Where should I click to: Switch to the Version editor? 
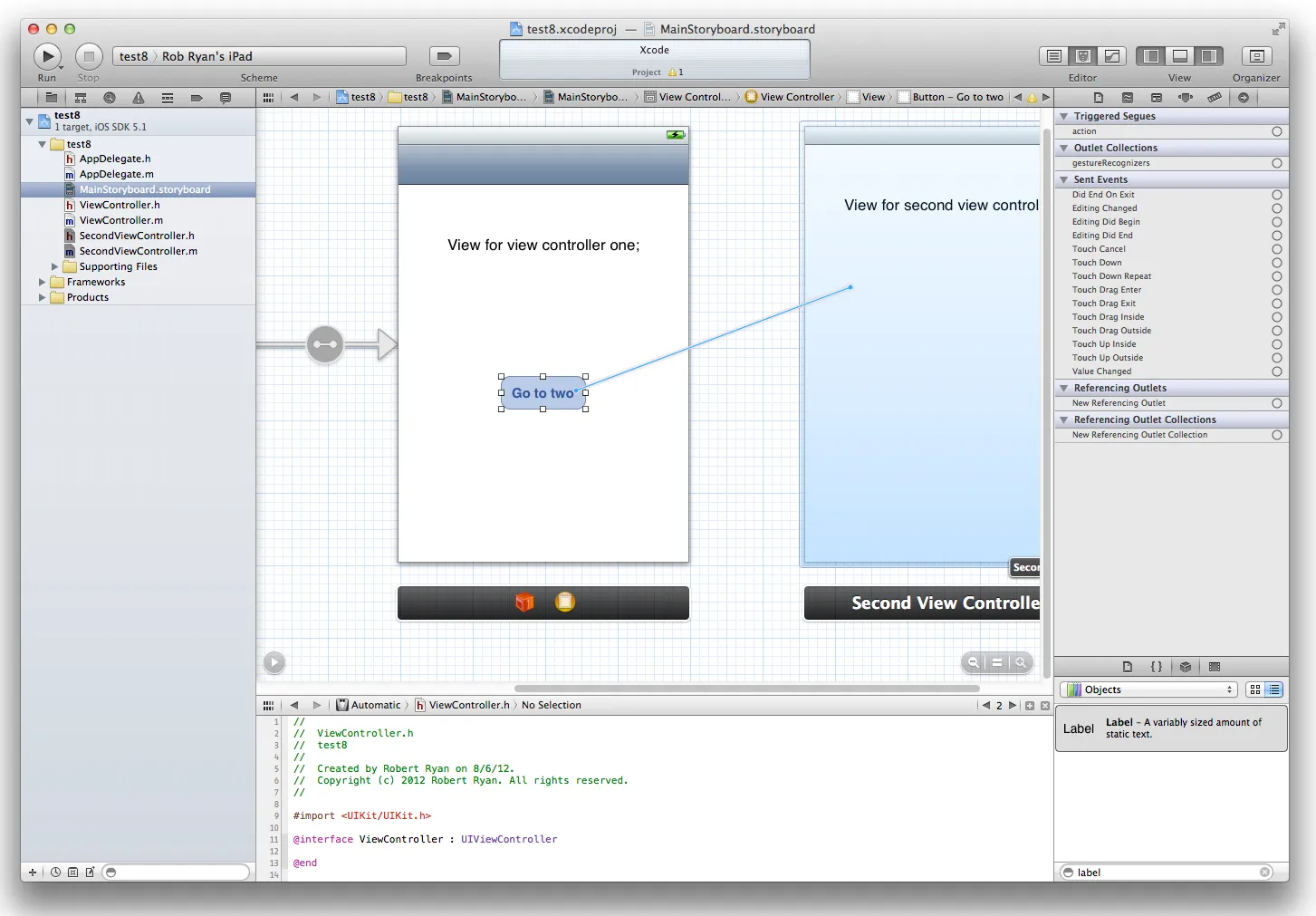point(1112,56)
